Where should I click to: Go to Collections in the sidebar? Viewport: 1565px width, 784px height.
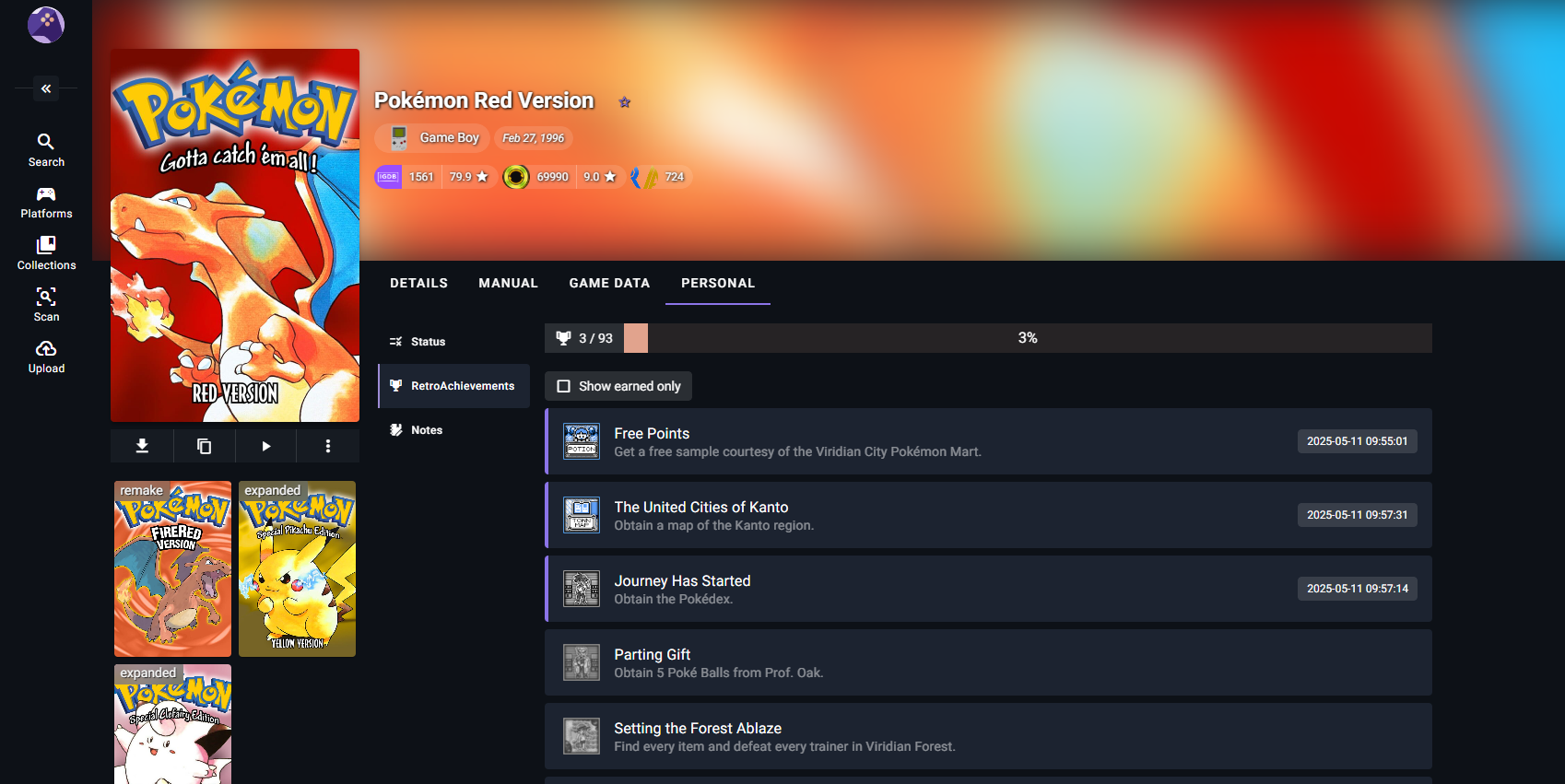click(46, 253)
